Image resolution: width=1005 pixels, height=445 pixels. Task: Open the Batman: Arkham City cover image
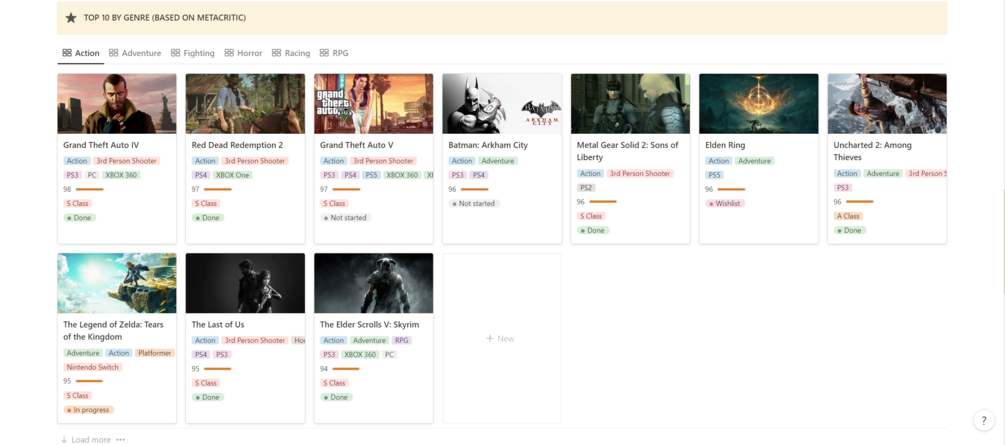click(502, 104)
